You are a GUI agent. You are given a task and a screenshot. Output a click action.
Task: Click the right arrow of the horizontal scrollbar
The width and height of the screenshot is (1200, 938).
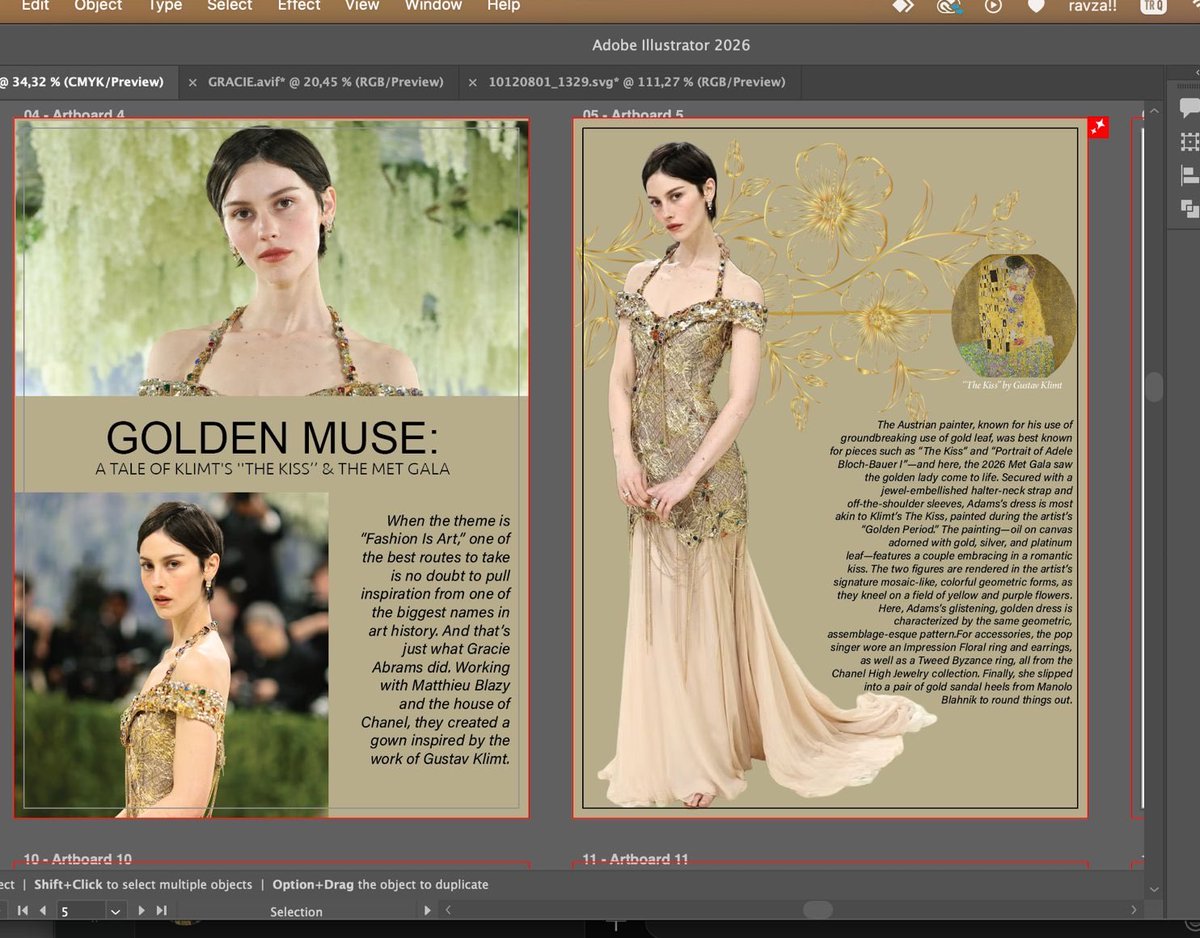point(1133,910)
